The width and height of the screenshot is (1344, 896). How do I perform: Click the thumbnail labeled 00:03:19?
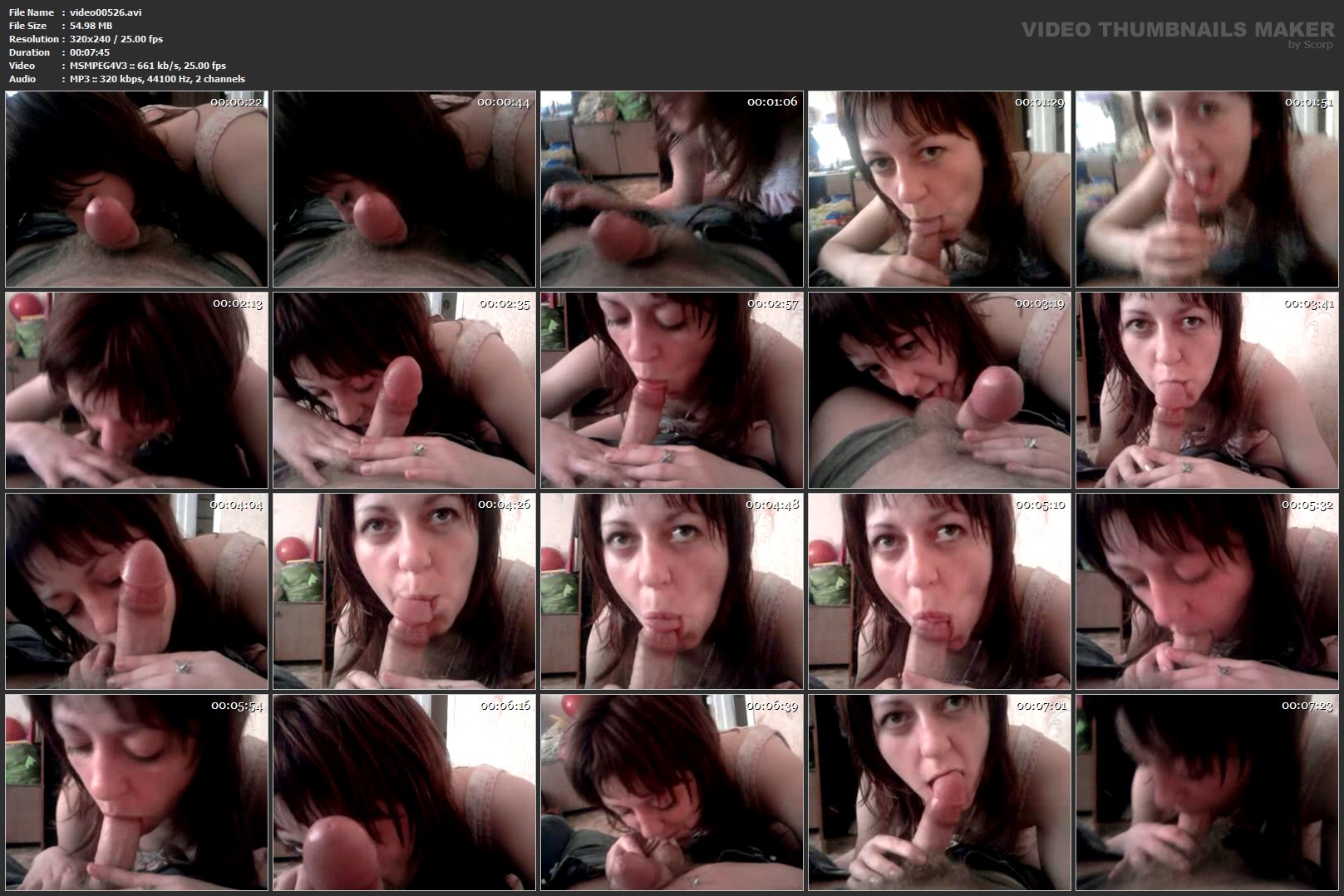[x=939, y=390]
